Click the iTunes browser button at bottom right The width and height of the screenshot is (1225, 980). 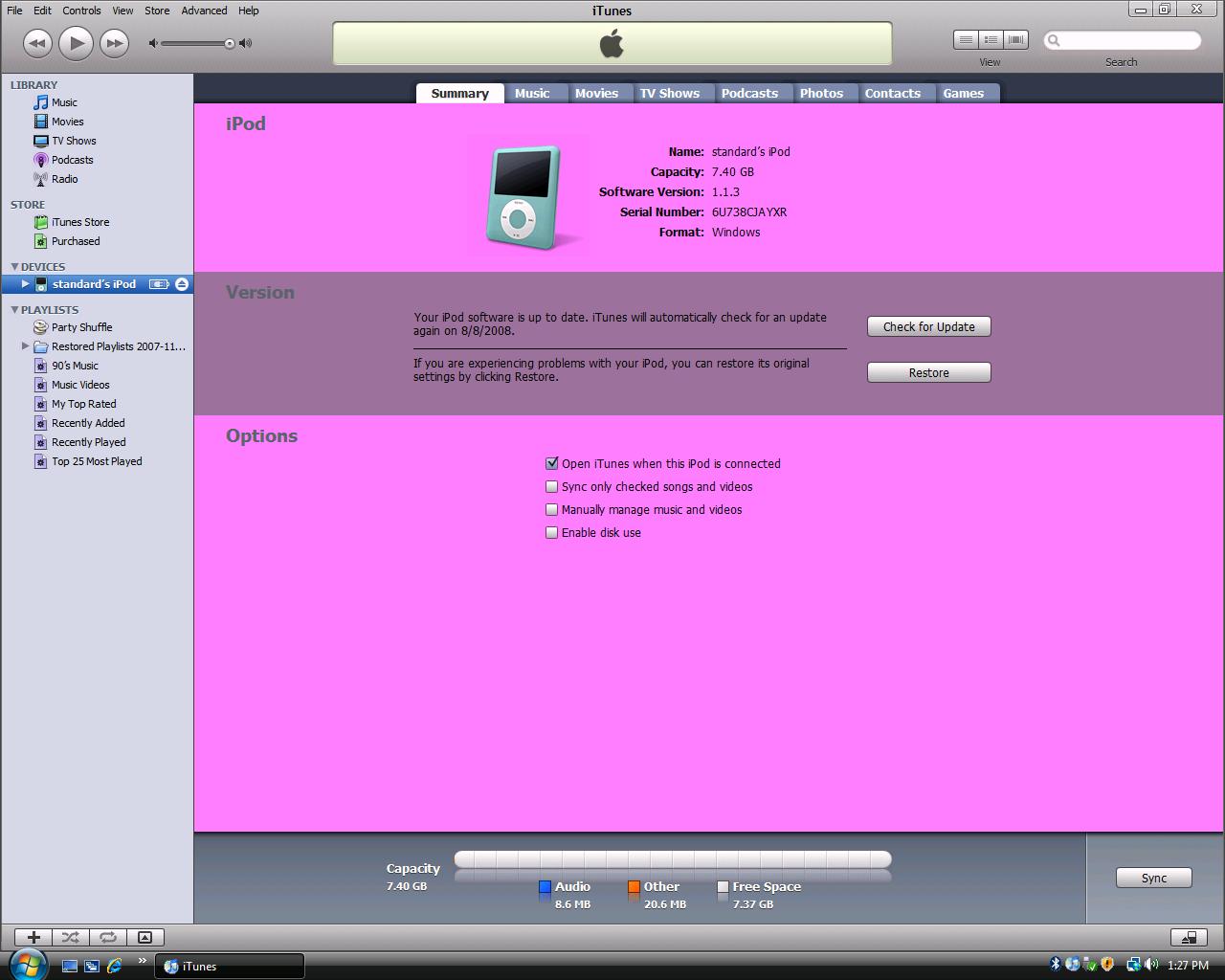(1190, 937)
